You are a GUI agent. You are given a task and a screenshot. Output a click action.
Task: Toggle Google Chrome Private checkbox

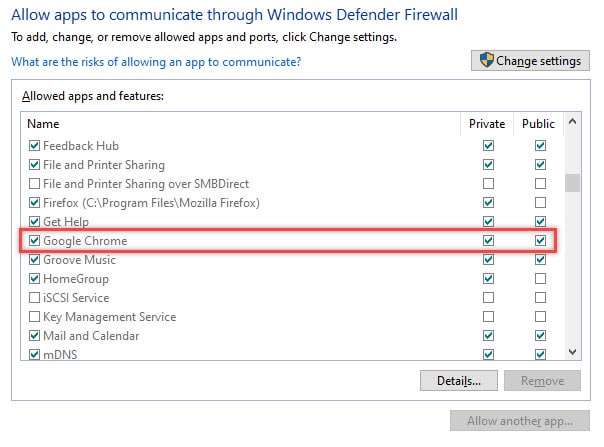point(488,241)
